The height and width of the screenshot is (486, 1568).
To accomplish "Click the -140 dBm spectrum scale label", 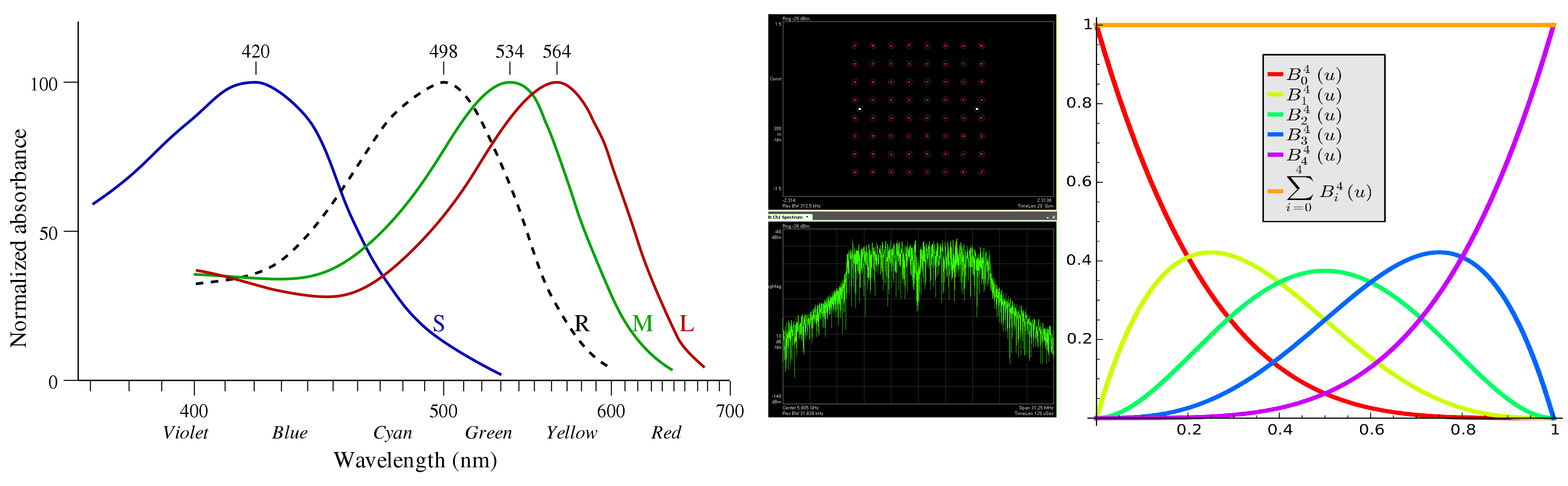I will tap(777, 399).
